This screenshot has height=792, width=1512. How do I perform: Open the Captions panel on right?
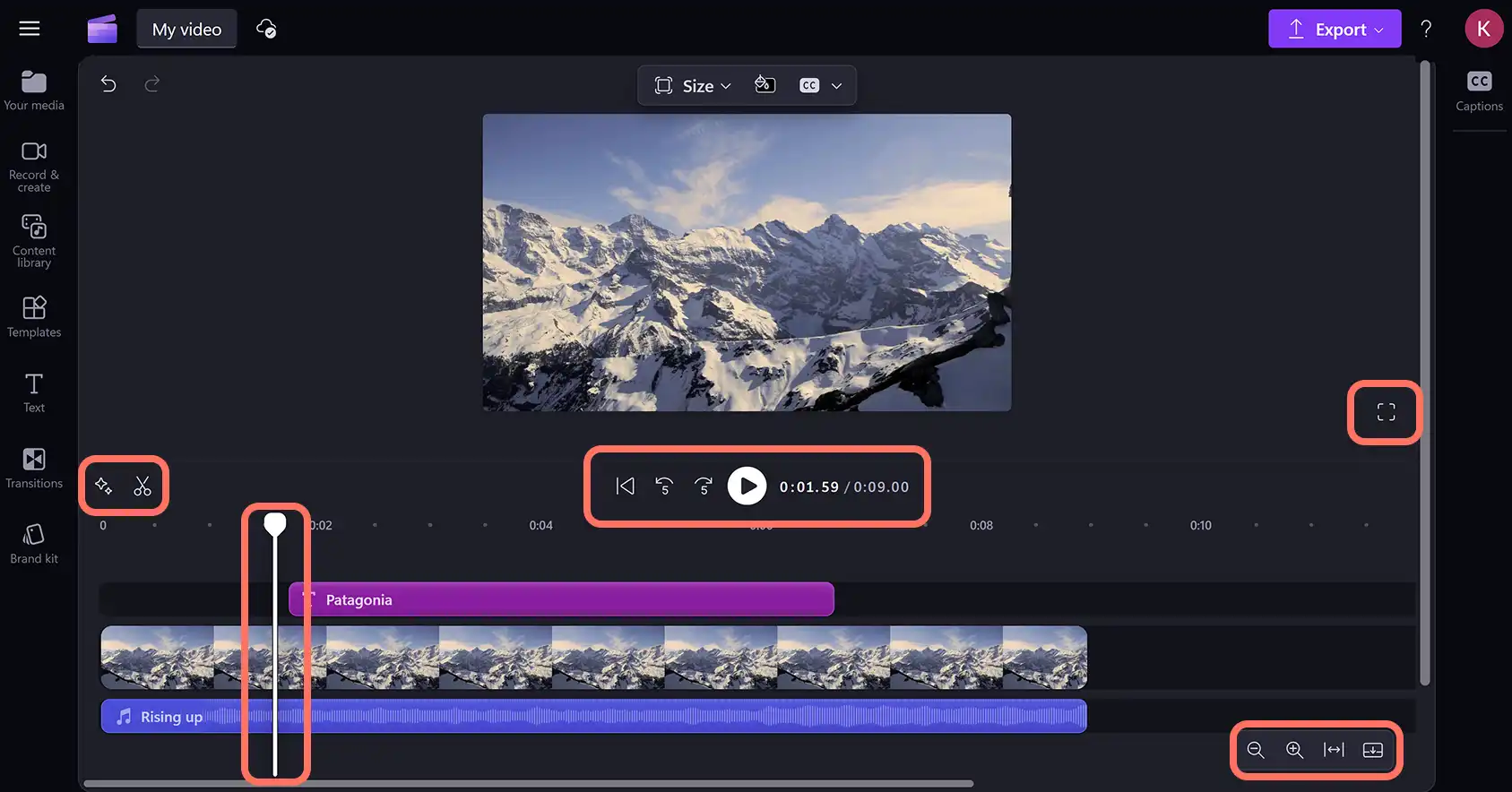[x=1479, y=91]
